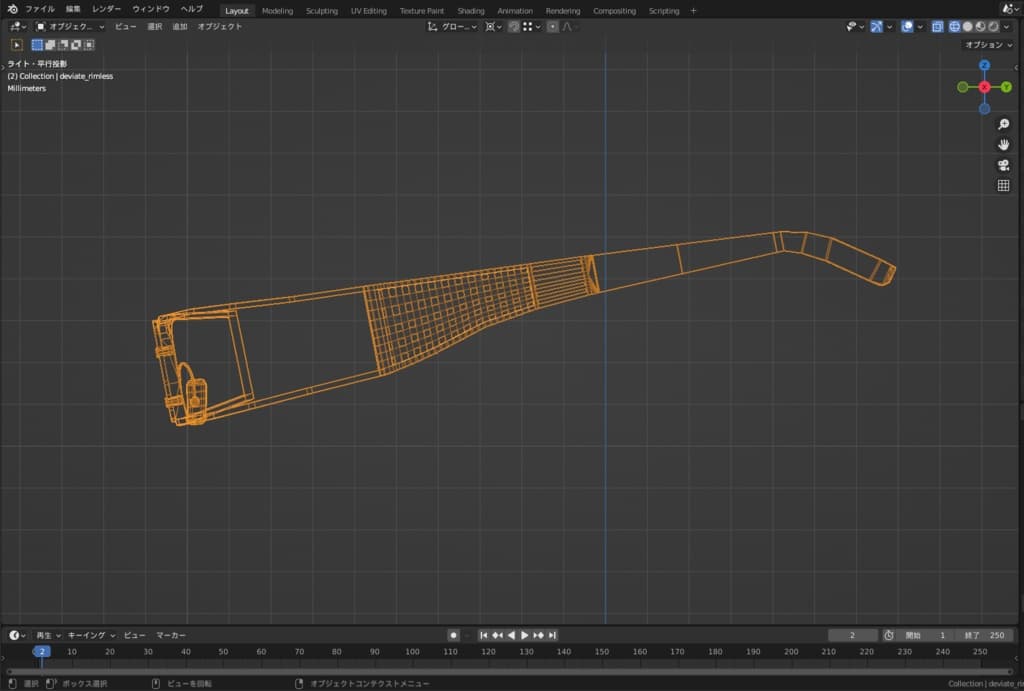Click the blue Z axis gizmo ball

tap(984, 65)
